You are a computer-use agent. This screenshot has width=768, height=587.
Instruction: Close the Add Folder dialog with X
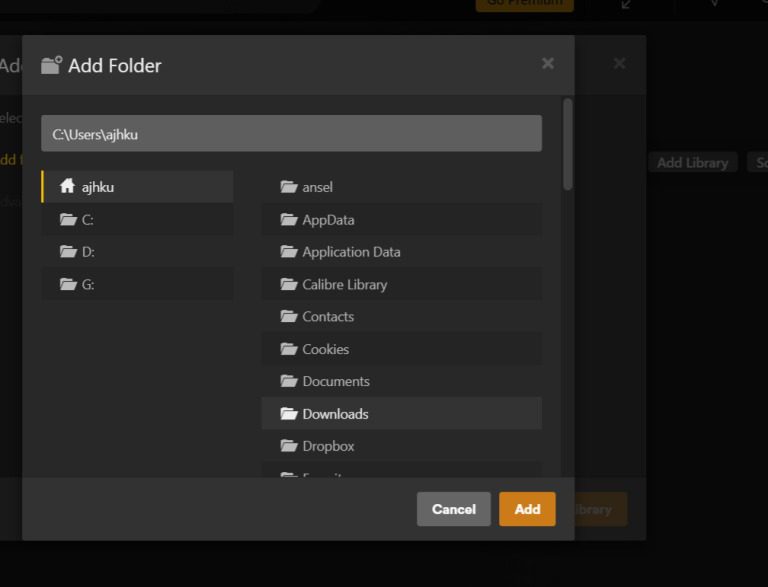coord(547,64)
